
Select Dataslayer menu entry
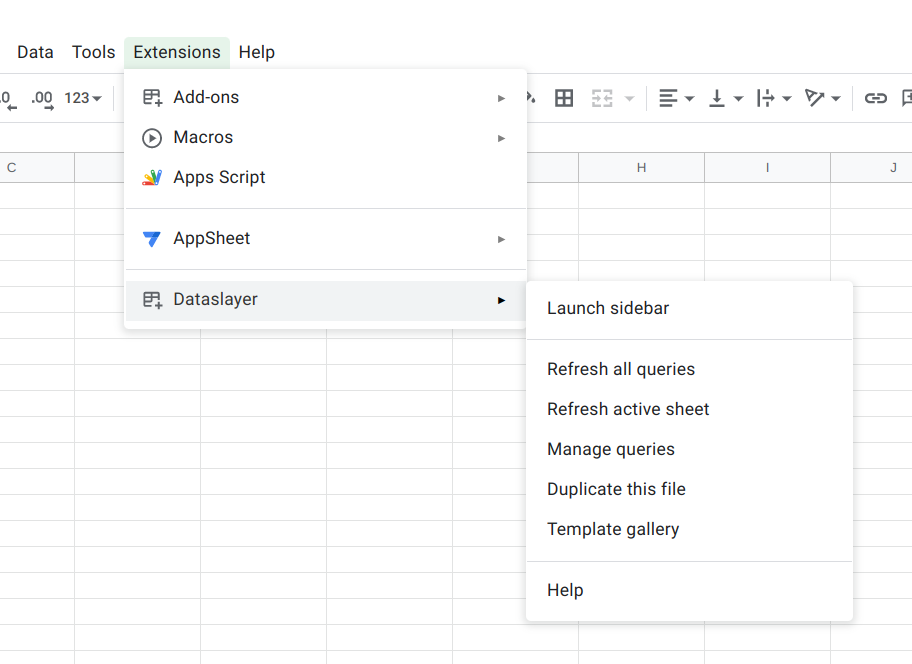[x=326, y=300]
